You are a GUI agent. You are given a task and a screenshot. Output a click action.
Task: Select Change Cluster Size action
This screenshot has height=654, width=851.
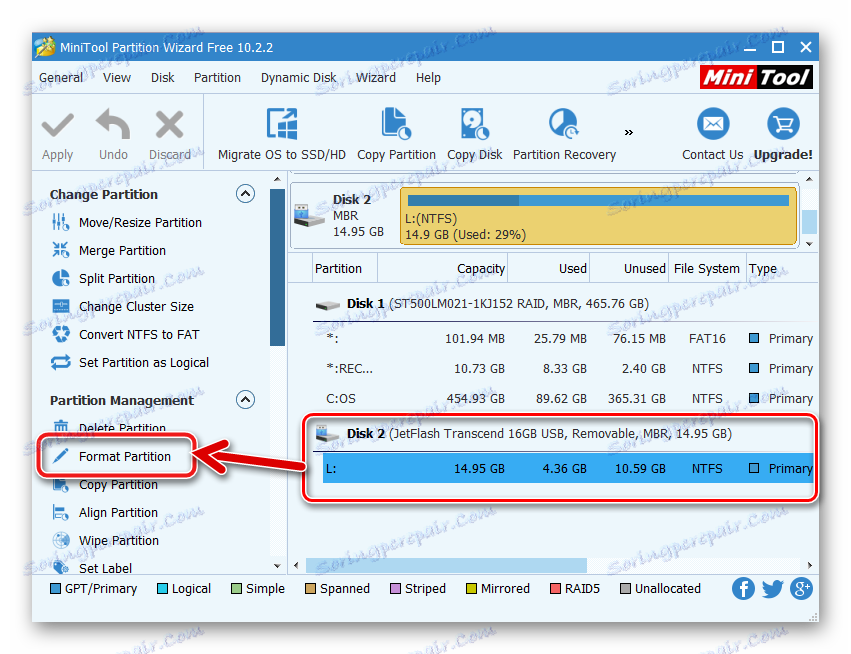pyautogui.click(x=123, y=307)
